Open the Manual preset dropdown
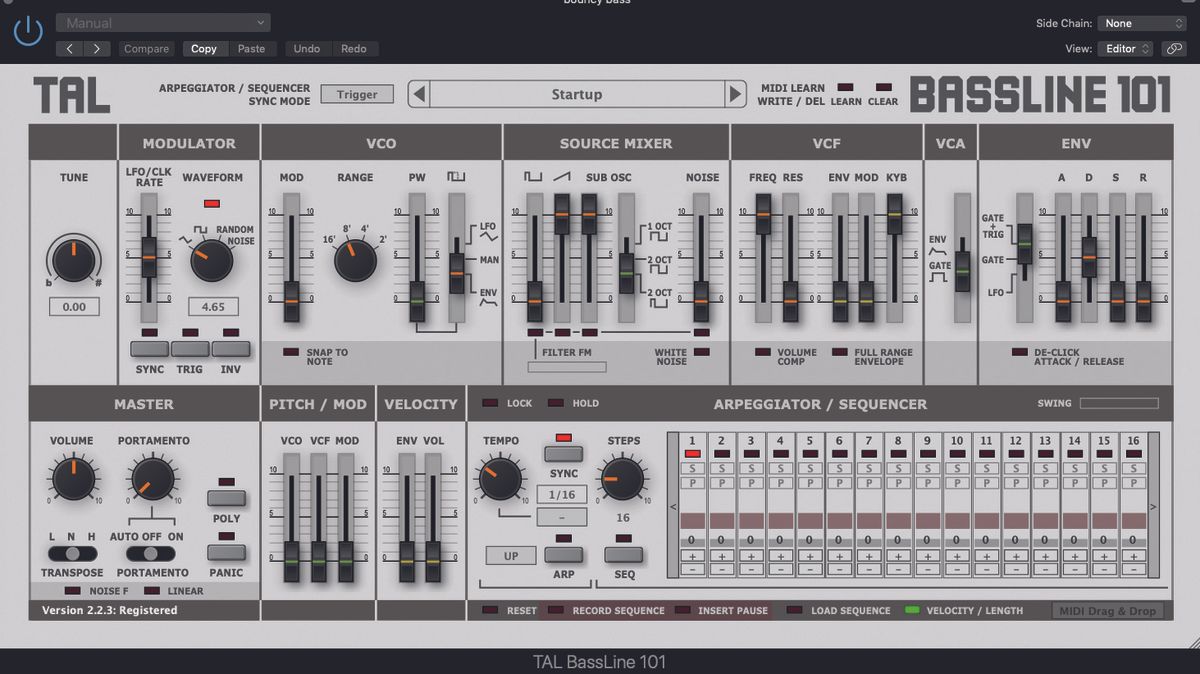 tap(162, 22)
